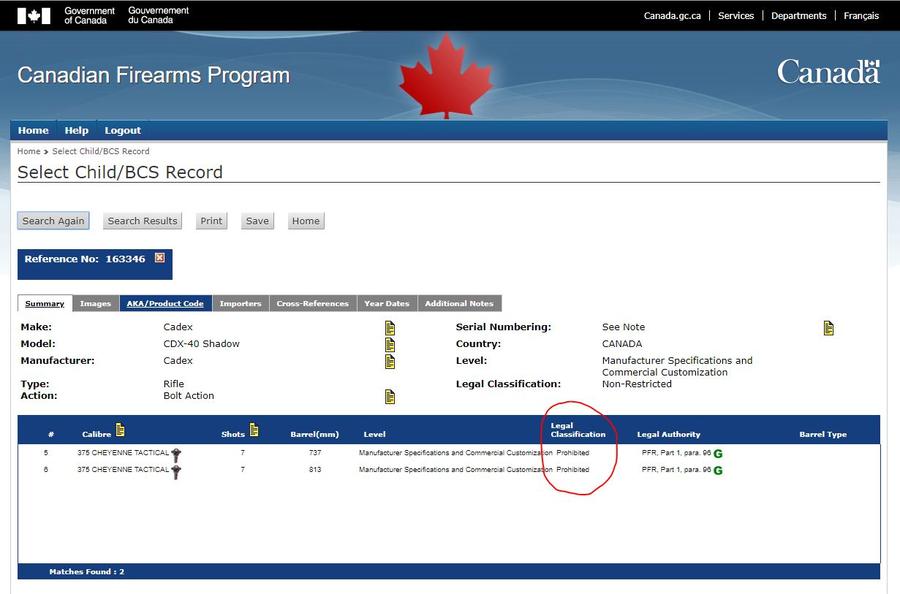Click the Matches Found : 2 status text
This screenshot has height=594, width=900.
click(87, 572)
